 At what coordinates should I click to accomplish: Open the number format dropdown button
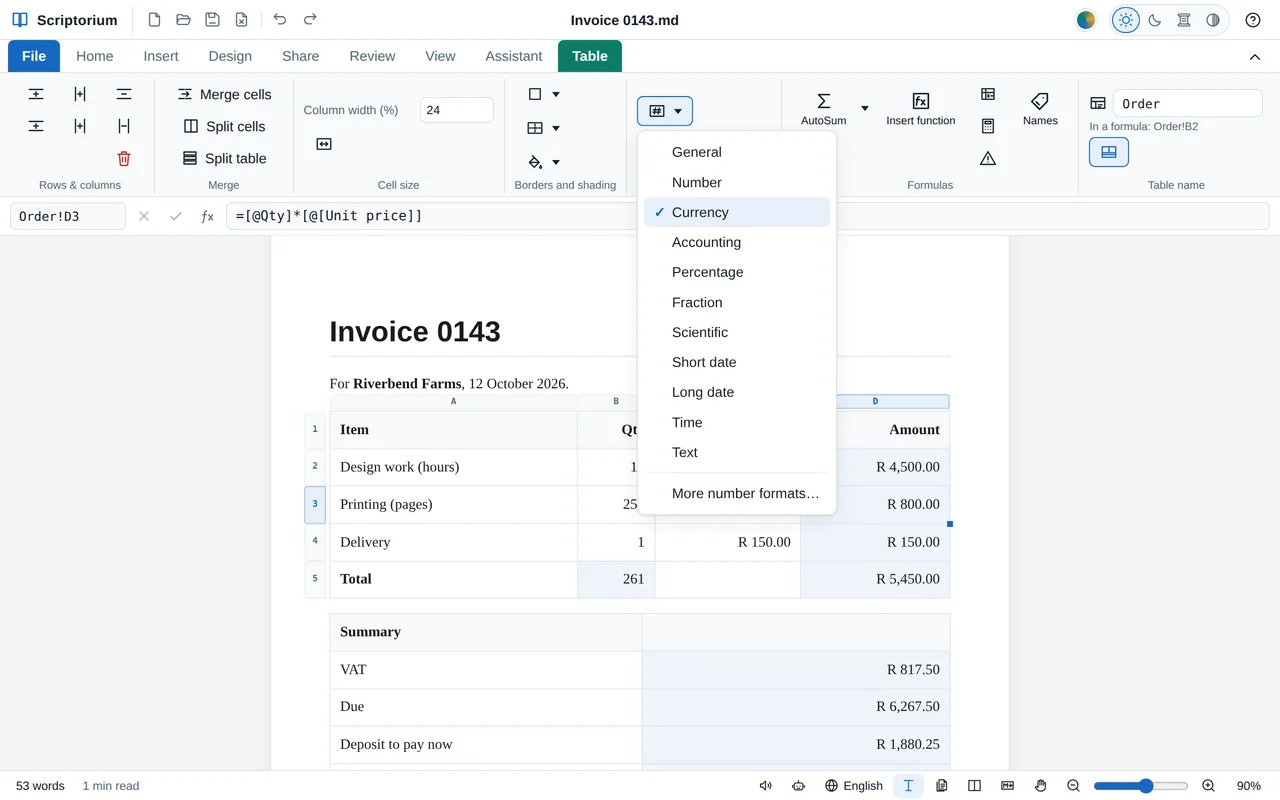tap(665, 111)
